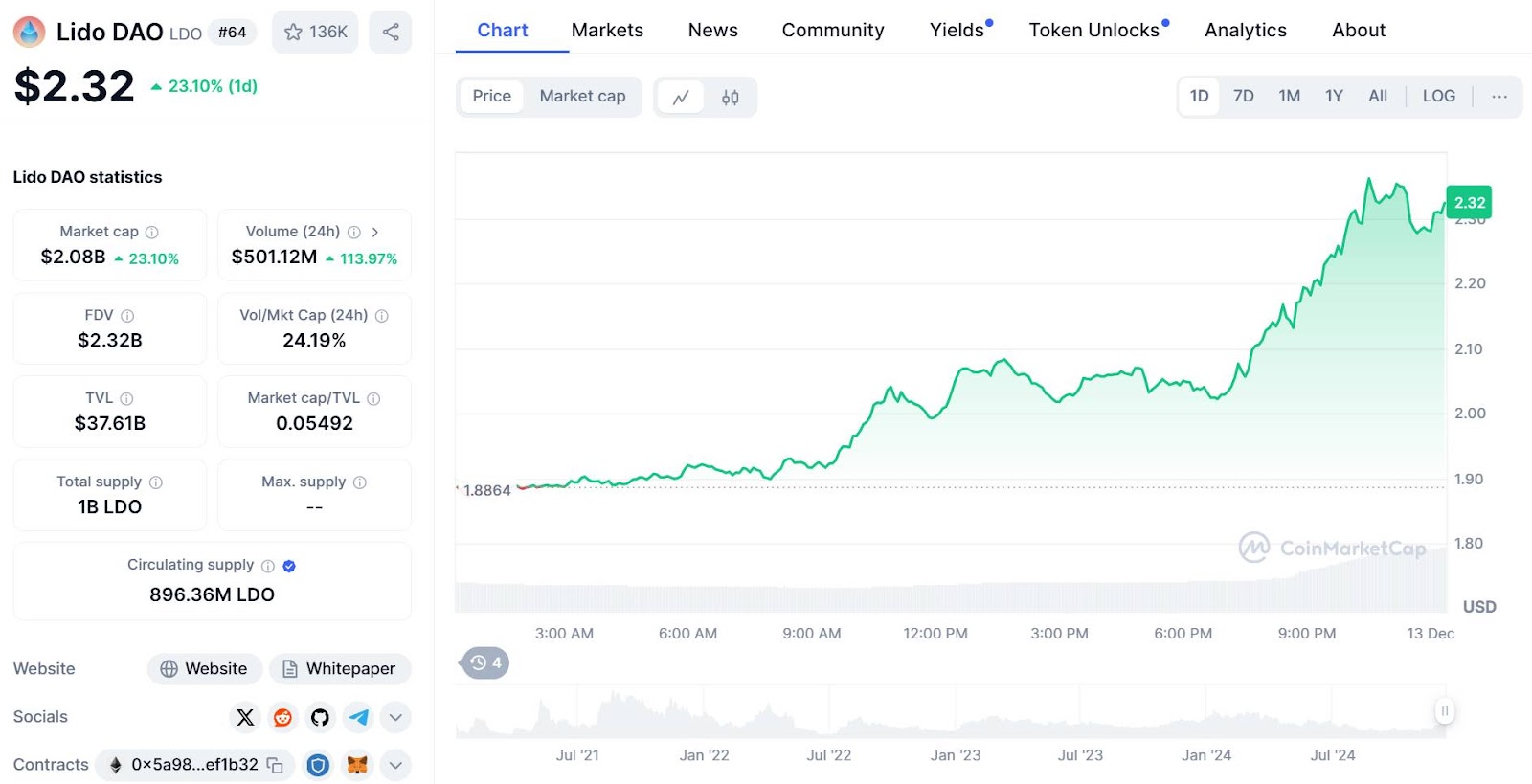Image resolution: width=1532 pixels, height=784 pixels.
Task: Open the Website link
Action: click(x=204, y=669)
